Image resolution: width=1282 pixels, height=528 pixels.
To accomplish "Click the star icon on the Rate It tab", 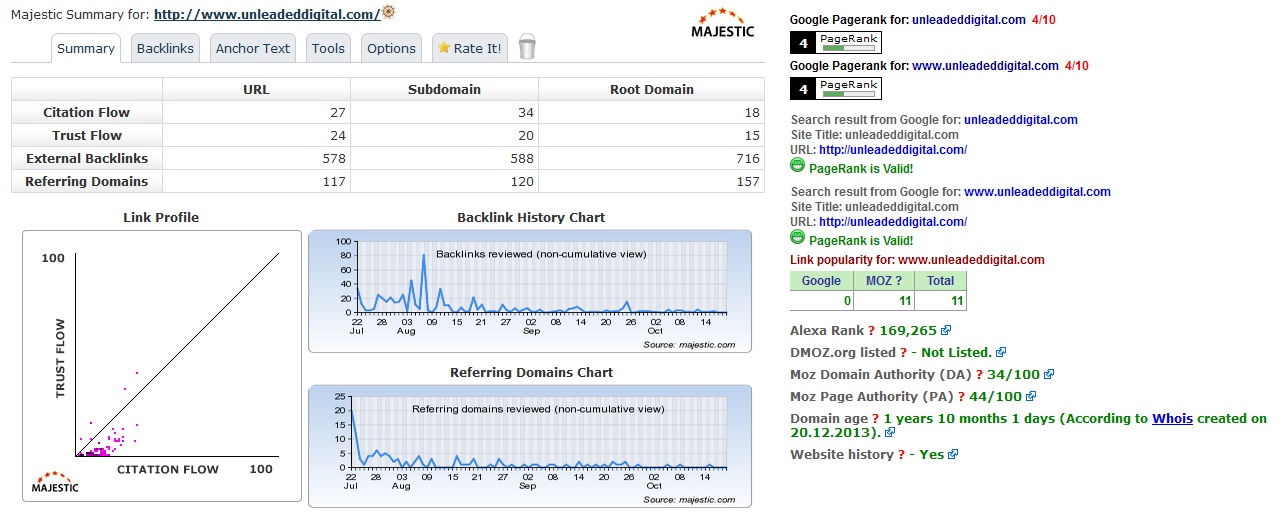I will pos(444,48).
